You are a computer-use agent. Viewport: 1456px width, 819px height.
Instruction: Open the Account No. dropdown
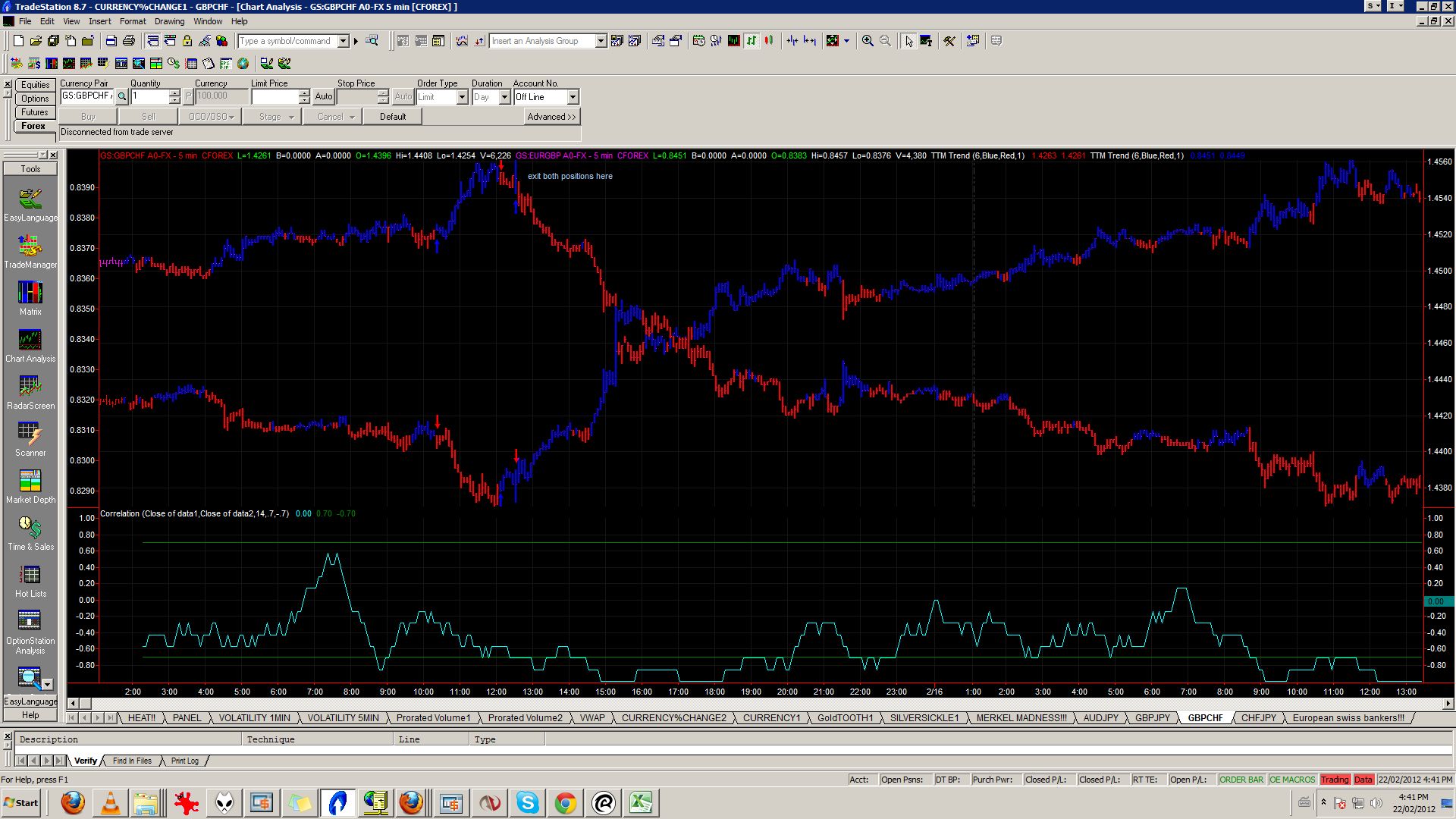(573, 97)
